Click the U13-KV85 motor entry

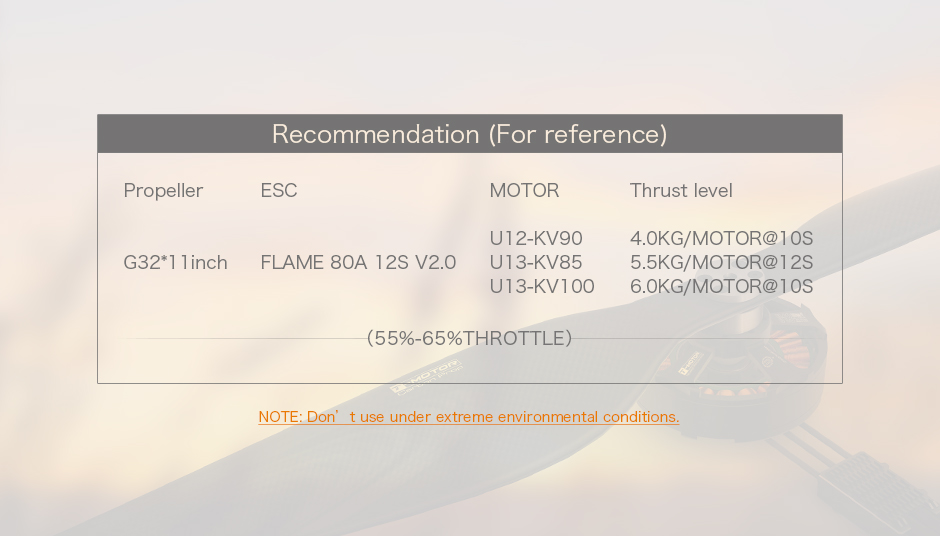(x=536, y=263)
